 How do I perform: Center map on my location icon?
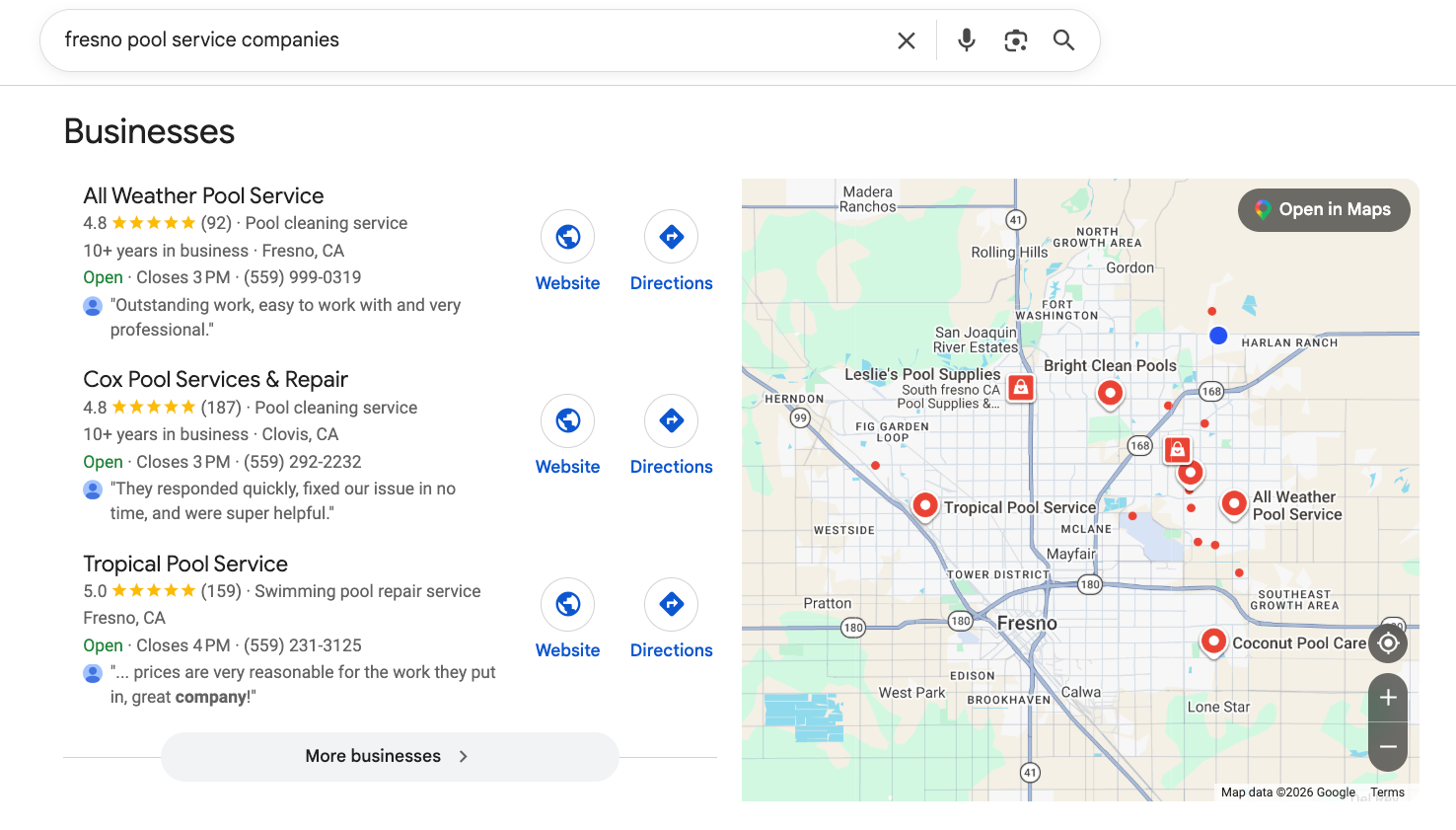[x=1388, y=643]
